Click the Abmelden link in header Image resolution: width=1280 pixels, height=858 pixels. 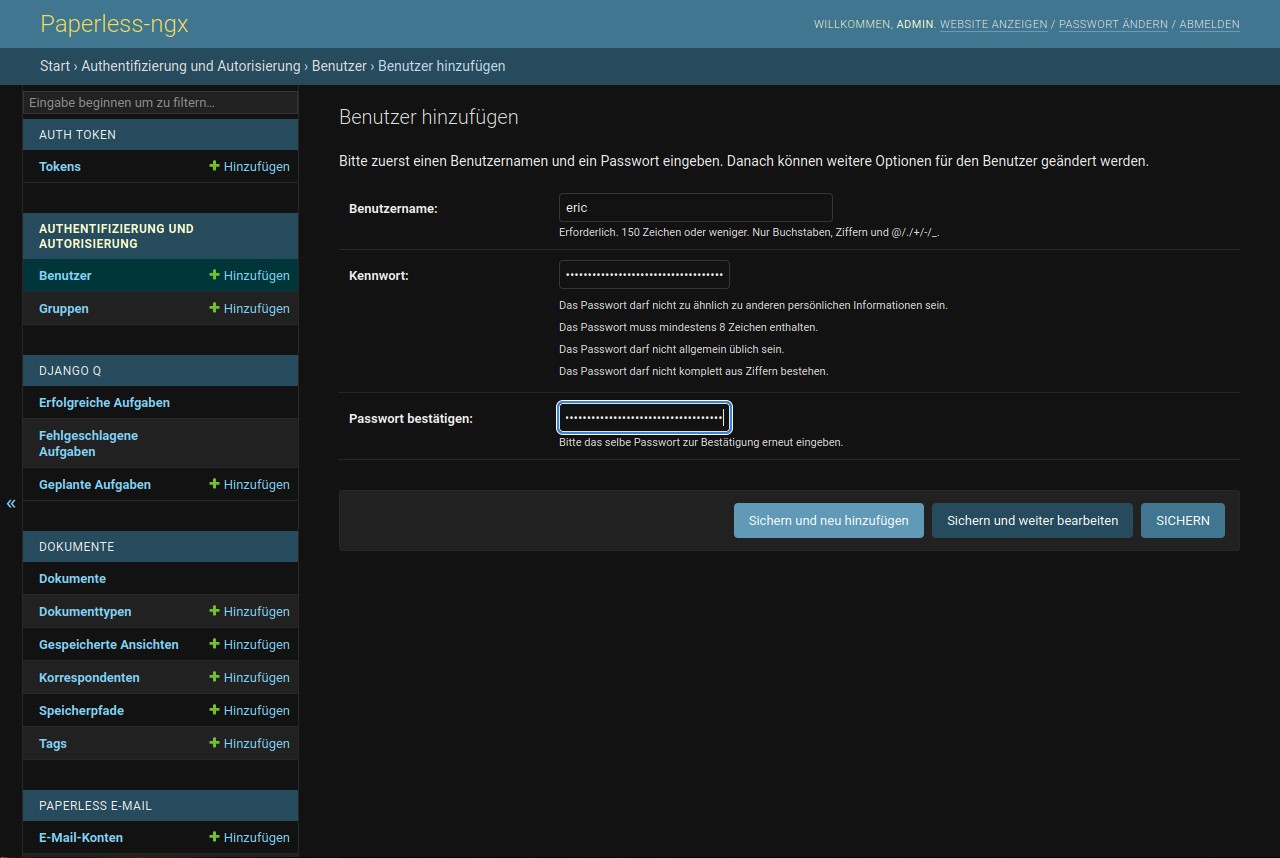[x=1209, y=24]
